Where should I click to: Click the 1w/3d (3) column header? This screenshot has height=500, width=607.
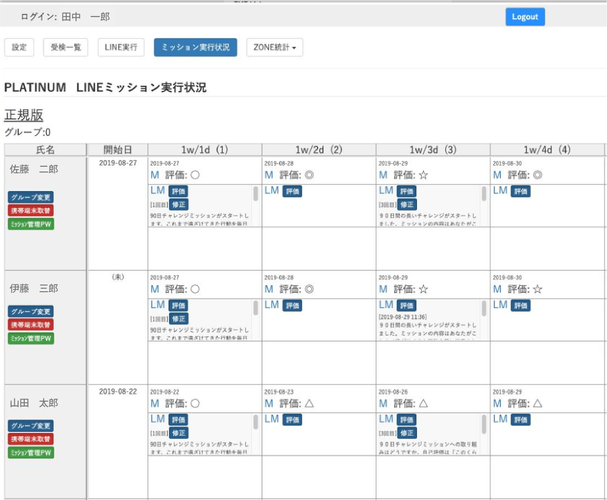tap(432, 149)
